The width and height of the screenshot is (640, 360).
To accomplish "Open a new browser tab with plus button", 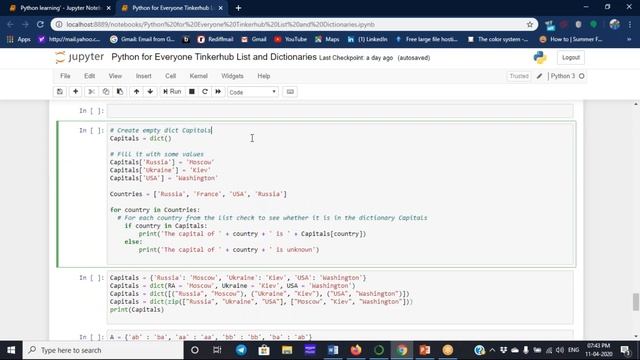I will (238, 8).
